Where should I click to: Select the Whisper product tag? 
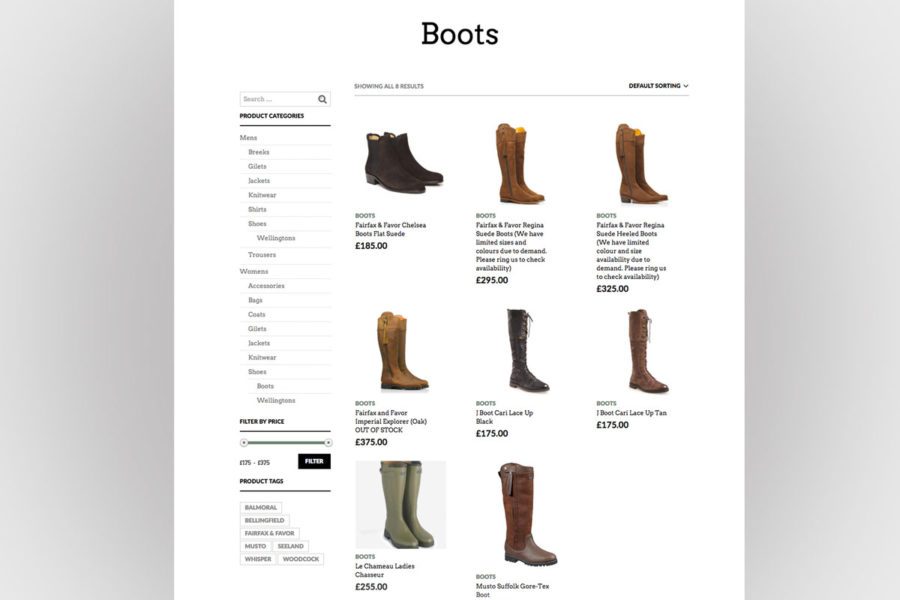coord(258,559)
